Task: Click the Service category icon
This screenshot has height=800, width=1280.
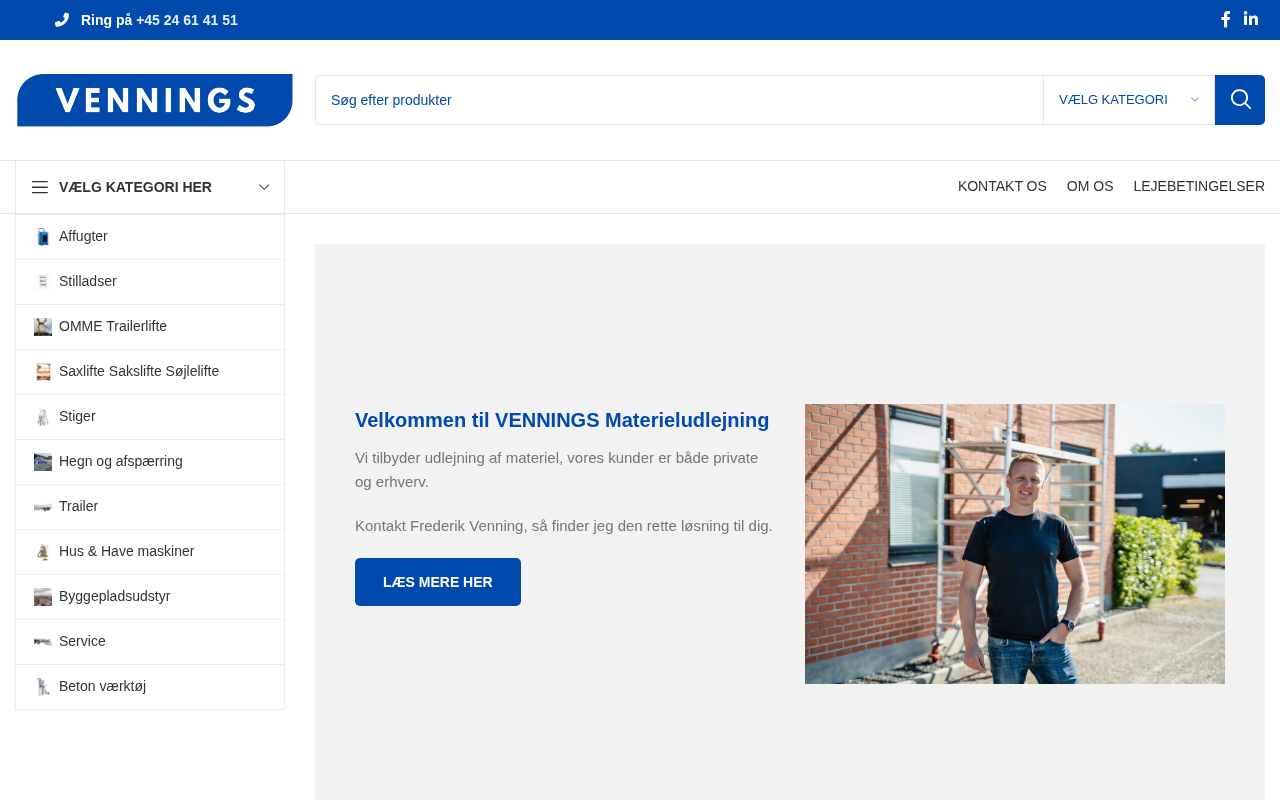Action: point(43,642)
